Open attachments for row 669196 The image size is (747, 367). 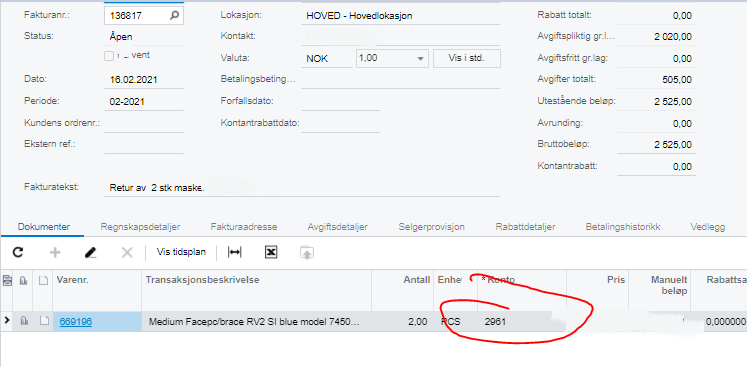23,321
